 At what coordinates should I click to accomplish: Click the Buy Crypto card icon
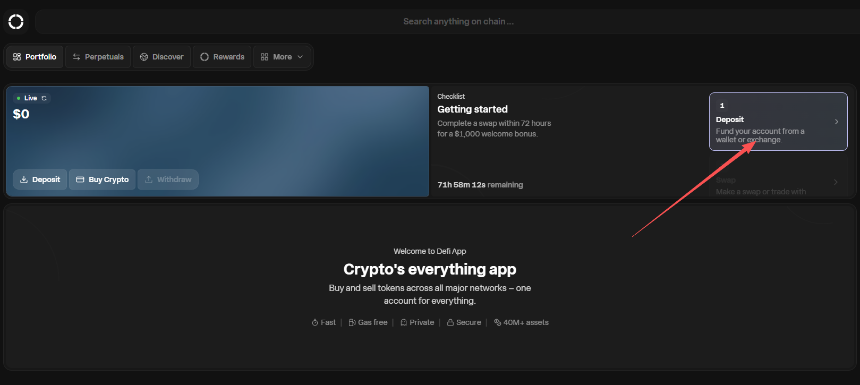pyautogui.click(x=80, y=179)
